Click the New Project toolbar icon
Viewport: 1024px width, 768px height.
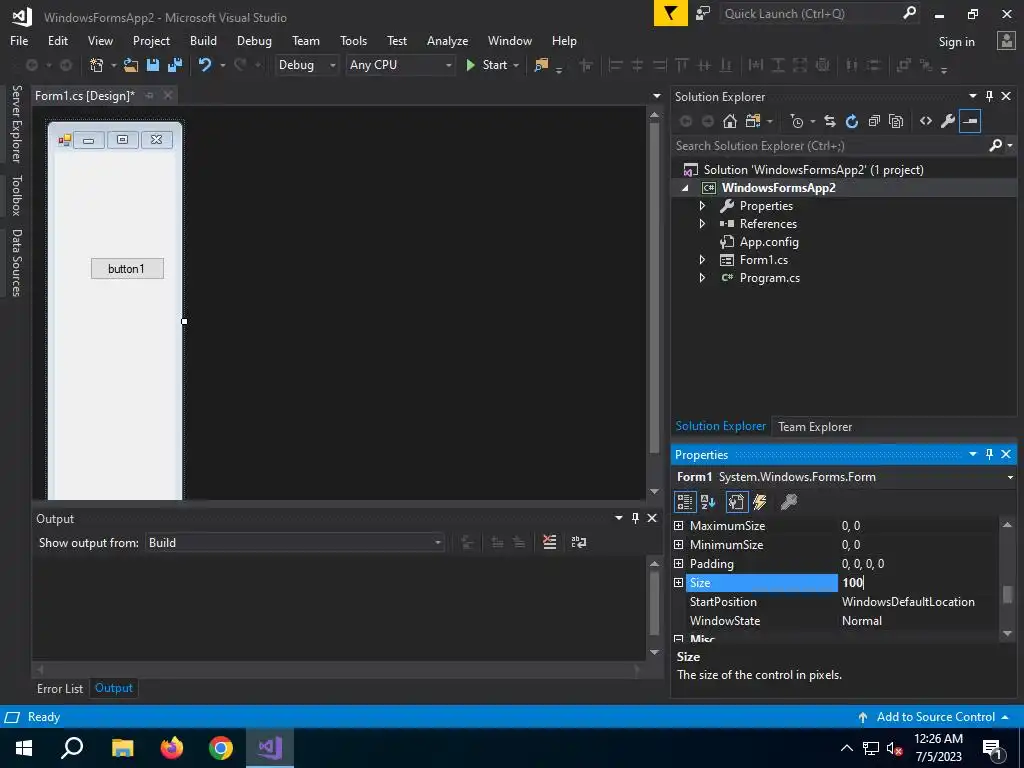pos(97,65)
